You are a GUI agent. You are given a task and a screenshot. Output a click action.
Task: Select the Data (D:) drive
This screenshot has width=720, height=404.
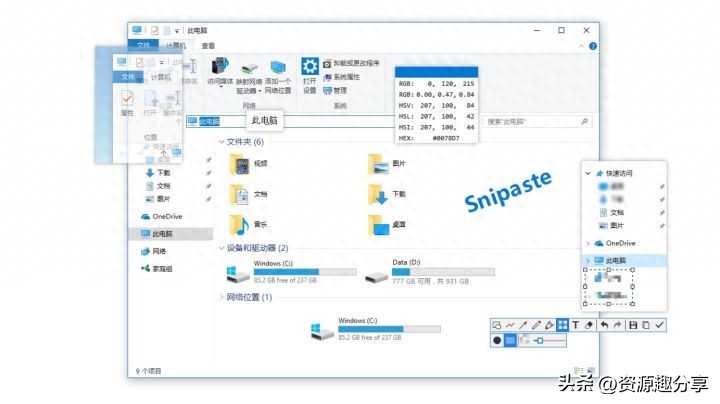coord(430,272)
